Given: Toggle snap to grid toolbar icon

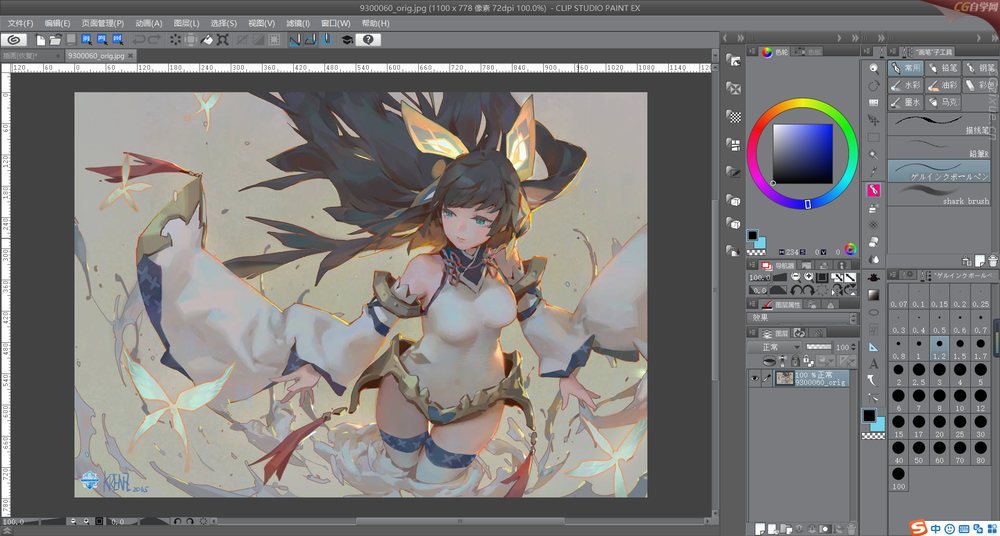Looking at the screenshot, I should [x=326, y=40].
